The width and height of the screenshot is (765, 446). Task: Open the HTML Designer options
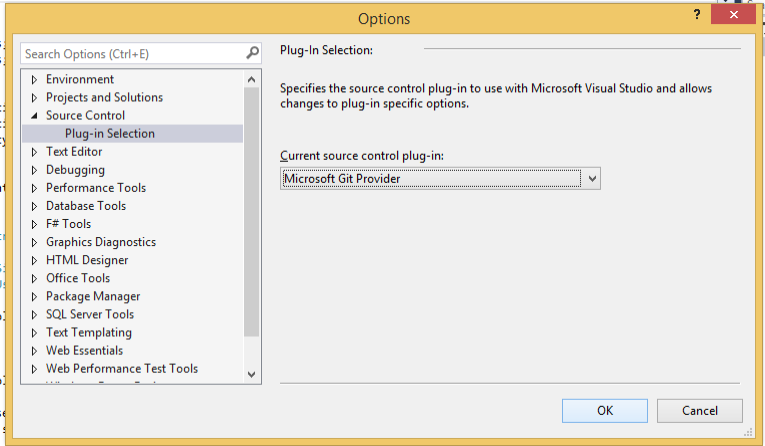tap(87, 260)
